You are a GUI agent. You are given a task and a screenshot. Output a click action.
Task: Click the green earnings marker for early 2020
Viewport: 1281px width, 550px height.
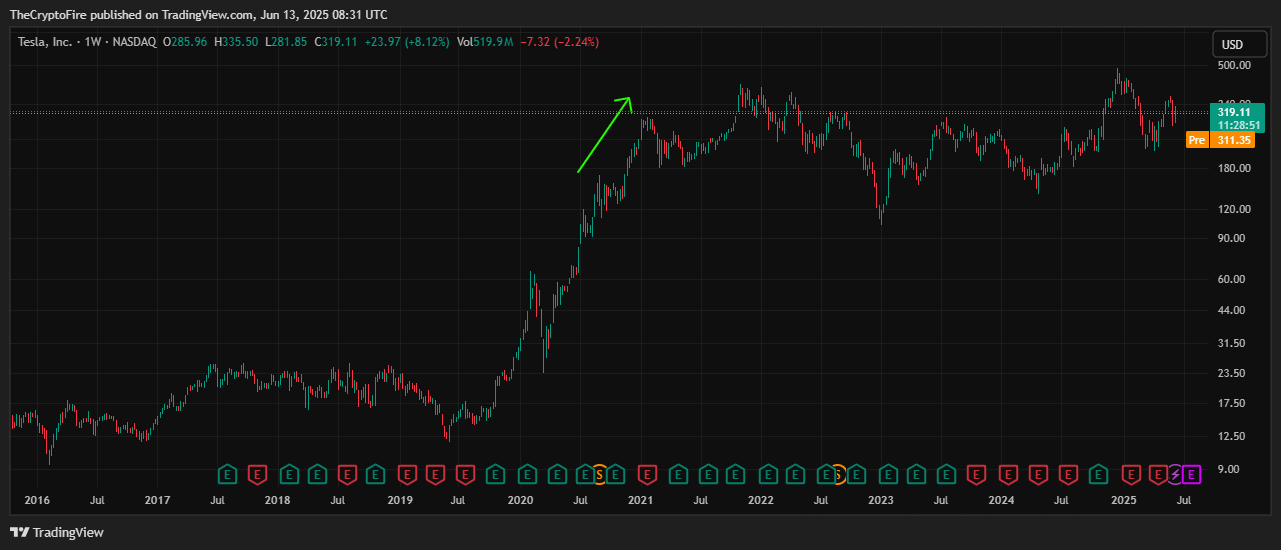tap(527, 474)
